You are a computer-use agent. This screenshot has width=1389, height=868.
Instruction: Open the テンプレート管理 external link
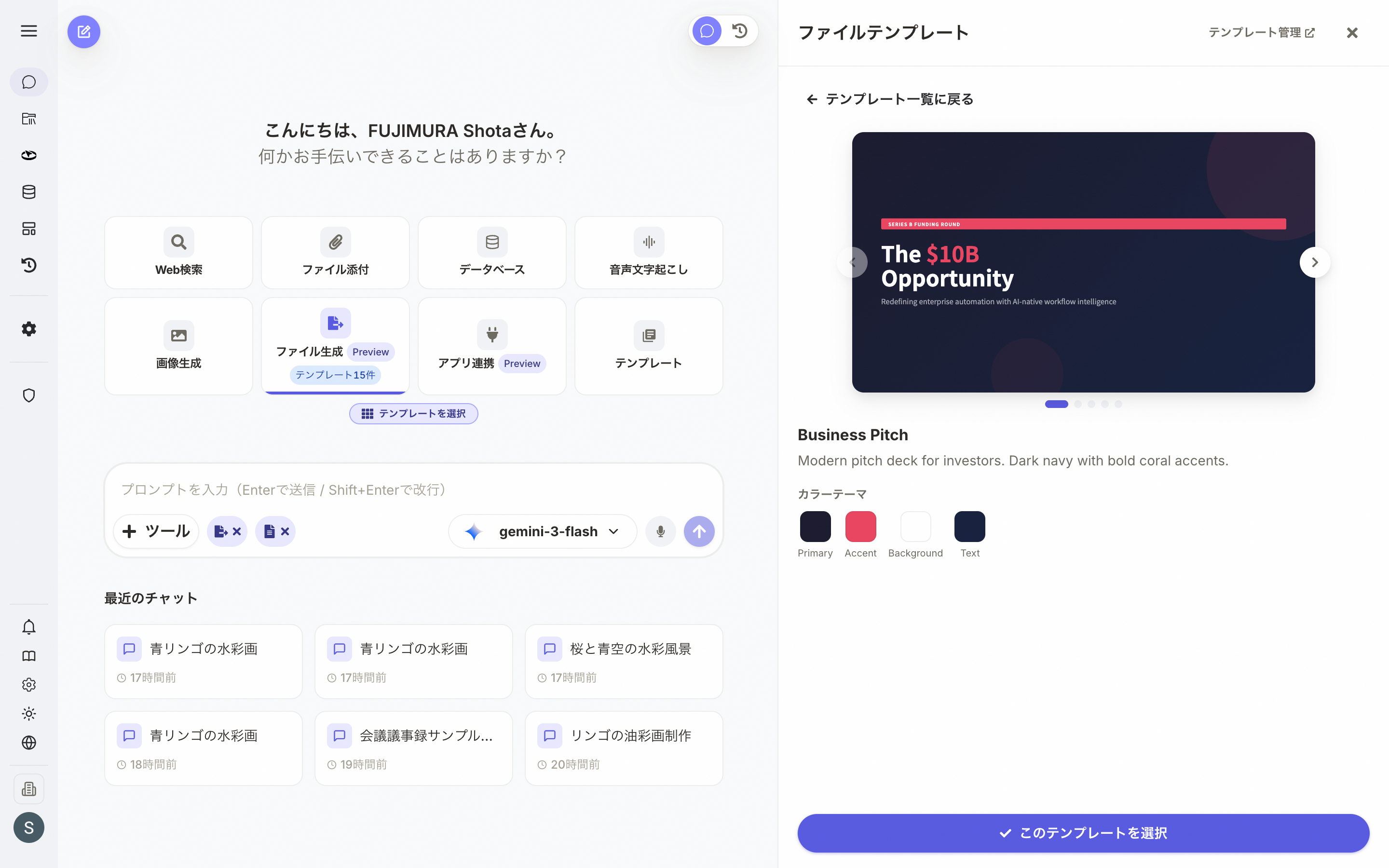point(1262,33)
